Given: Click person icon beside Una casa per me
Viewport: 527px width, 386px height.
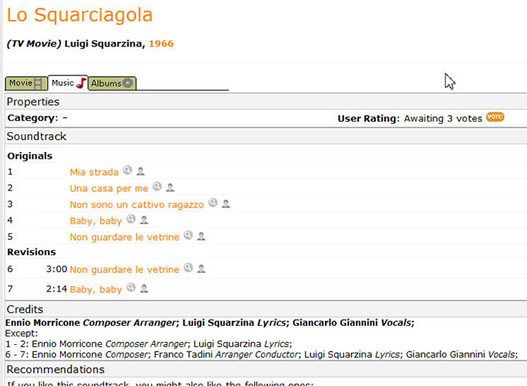Looking at the screenshot, I should (170, 188).
